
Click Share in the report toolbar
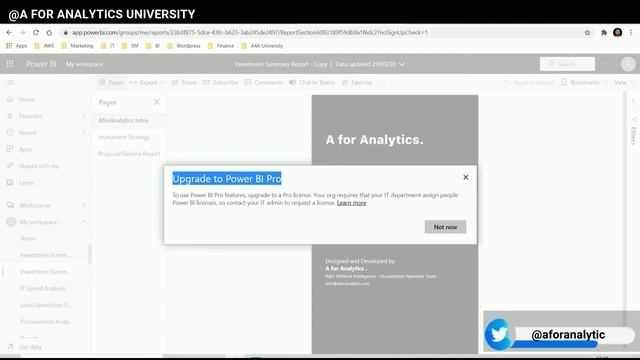pyautogui.click(x=184, y=82)
